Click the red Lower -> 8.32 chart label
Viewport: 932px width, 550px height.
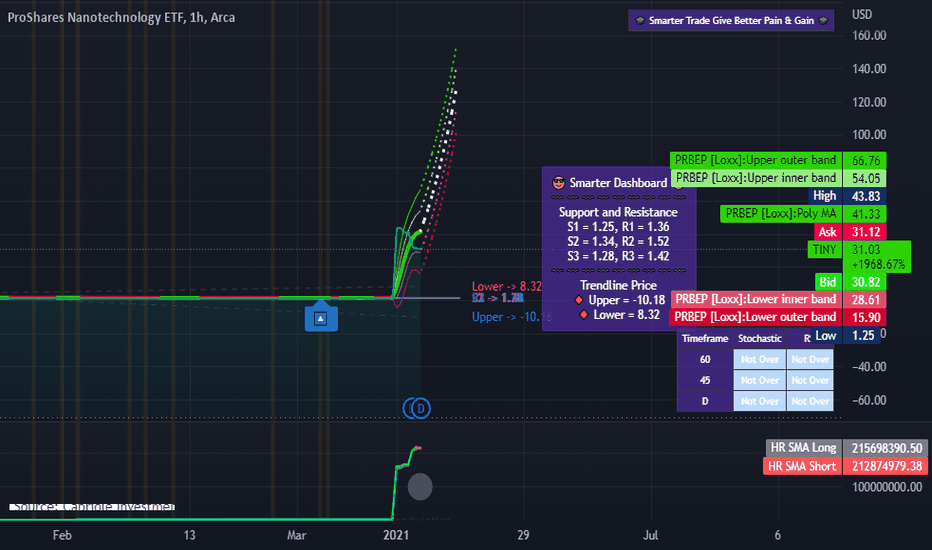506,286
